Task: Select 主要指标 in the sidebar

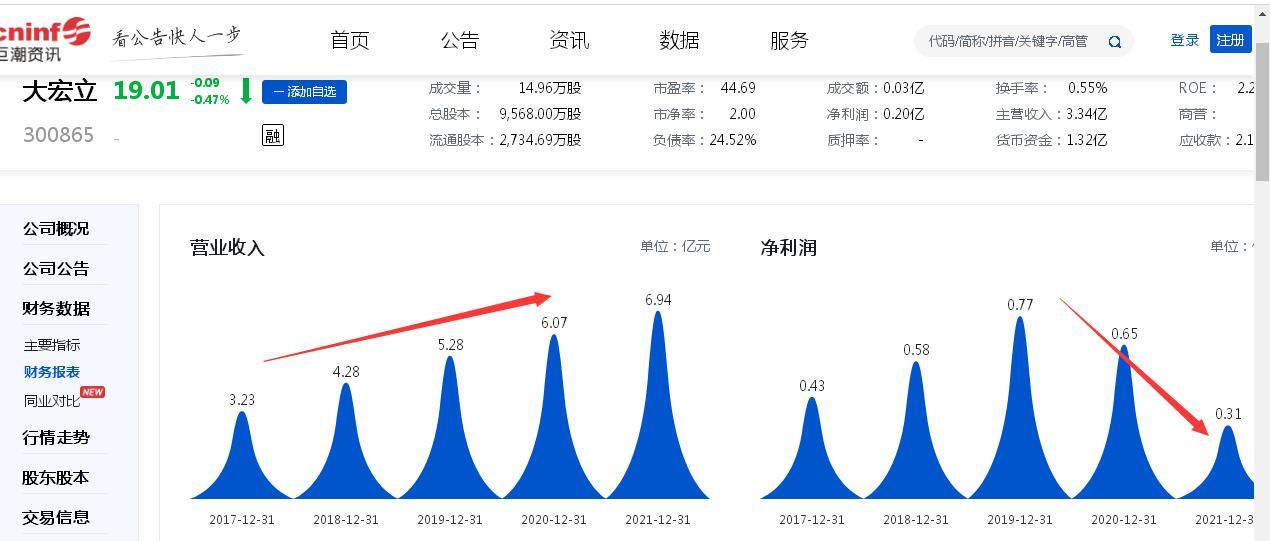Action: click(x=52, y=345)
